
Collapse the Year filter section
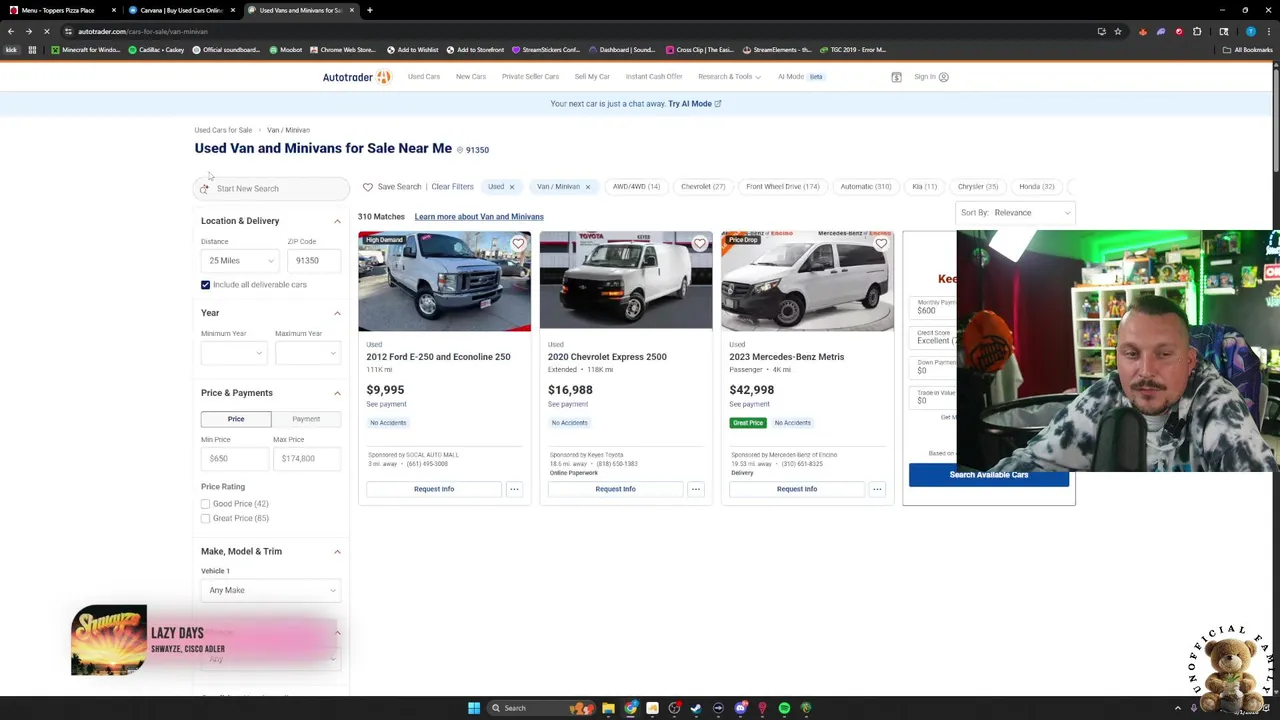(337, 313)
